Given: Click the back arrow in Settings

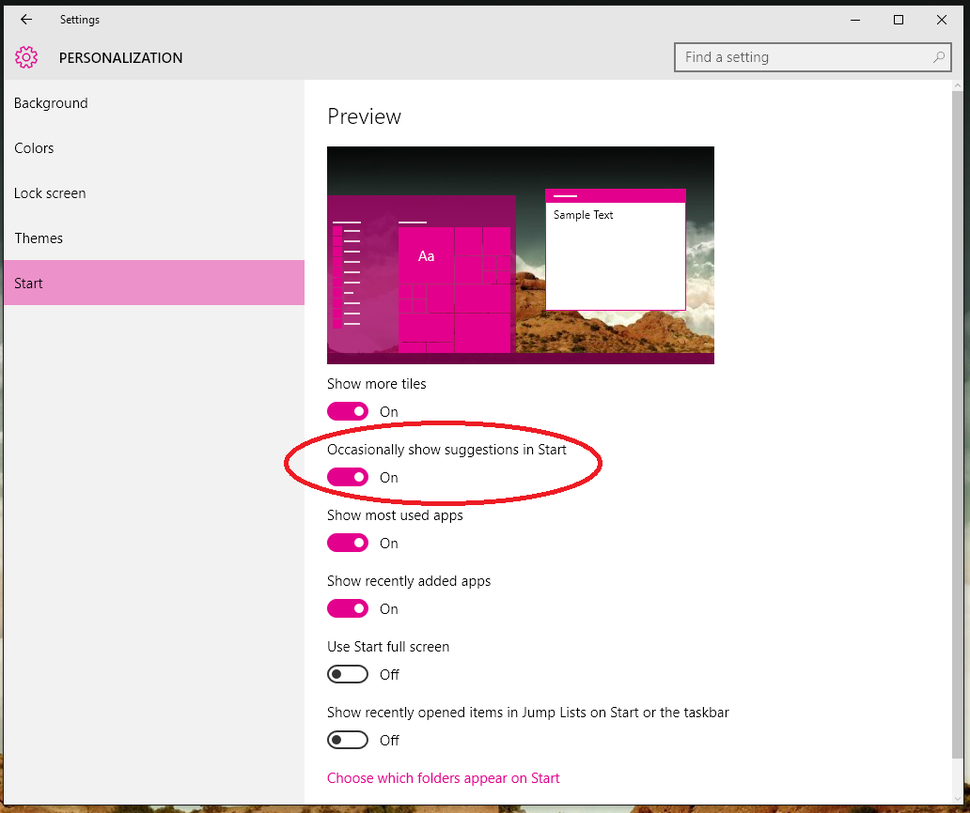Looking at the screenshot, I should [26, 20].
